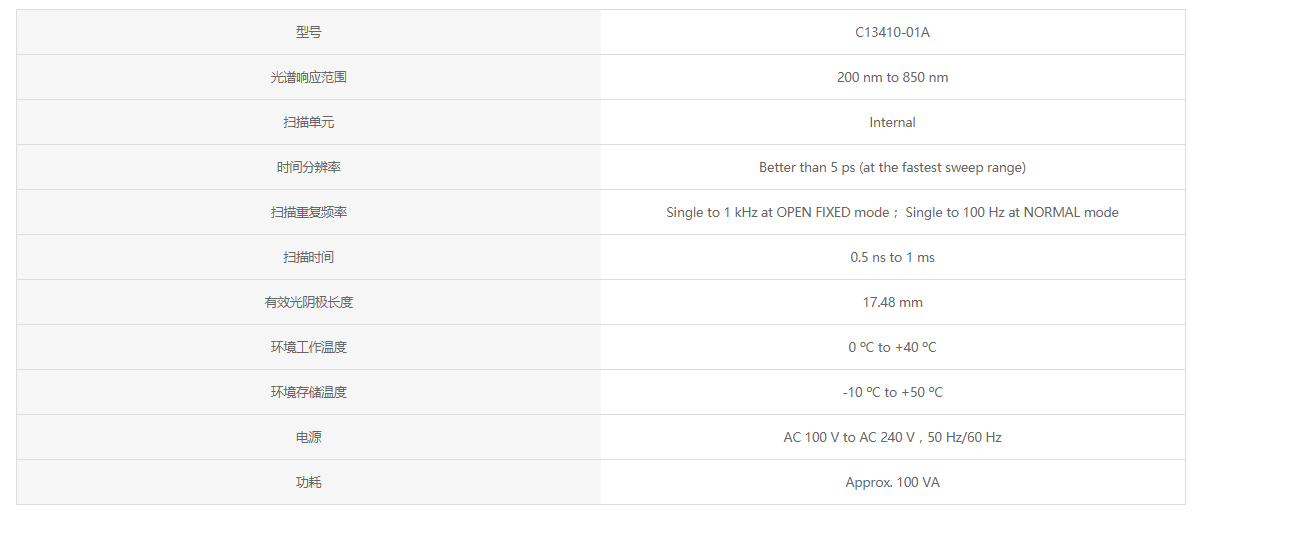Click the 时间分辨率 label

(309, 167)
